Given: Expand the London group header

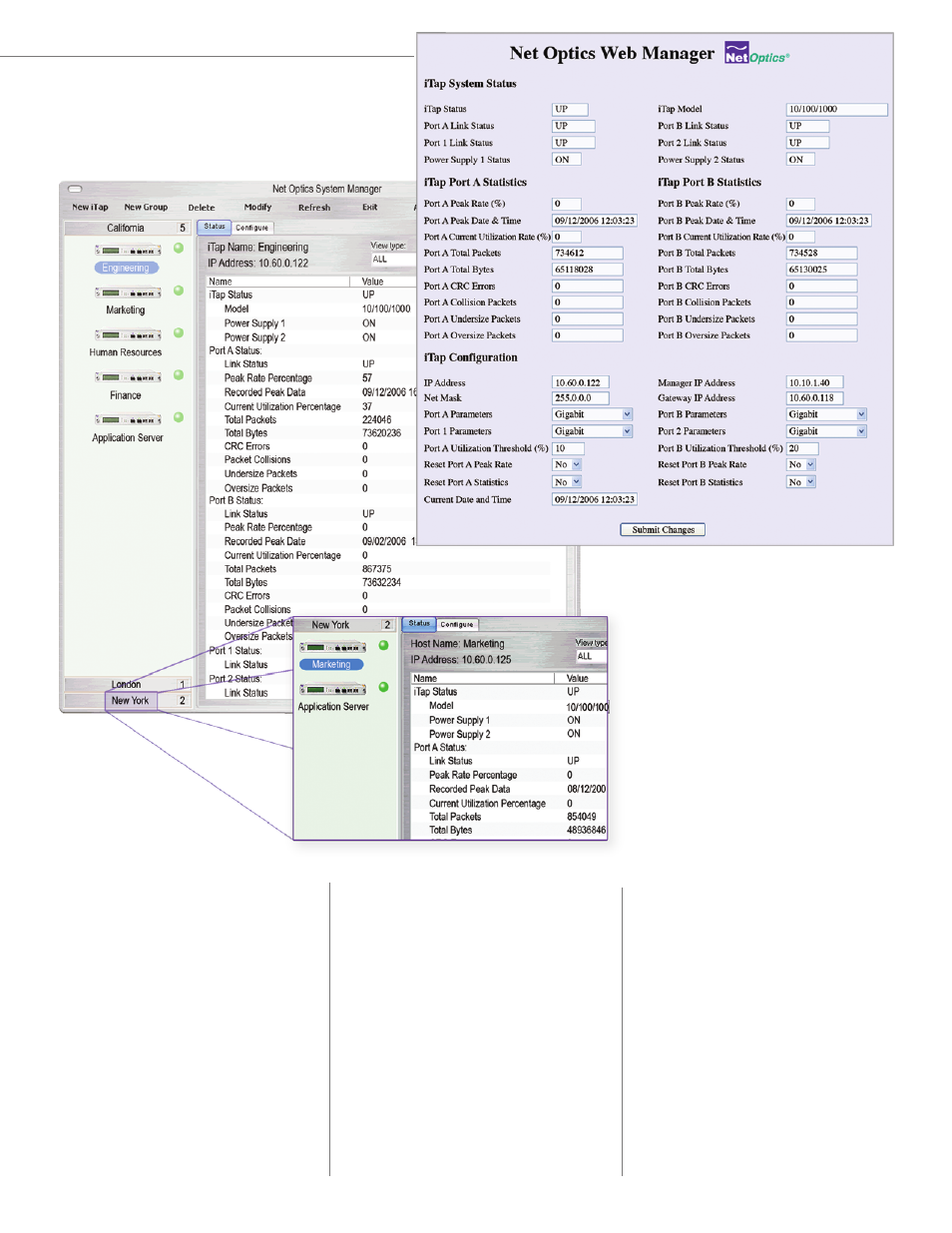Looking at the screenshot, I should (x=126, y=685).
